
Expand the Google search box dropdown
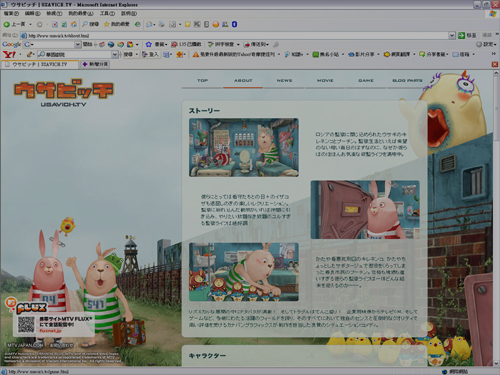click(78, 44)
